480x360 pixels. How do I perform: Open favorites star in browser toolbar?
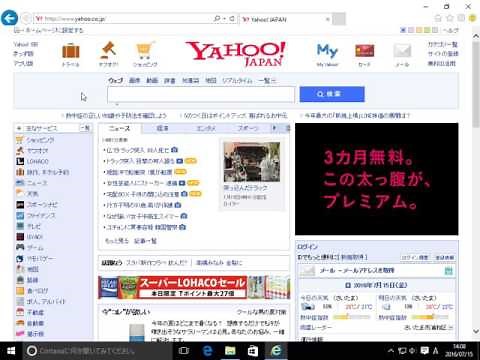pos(450,18)
